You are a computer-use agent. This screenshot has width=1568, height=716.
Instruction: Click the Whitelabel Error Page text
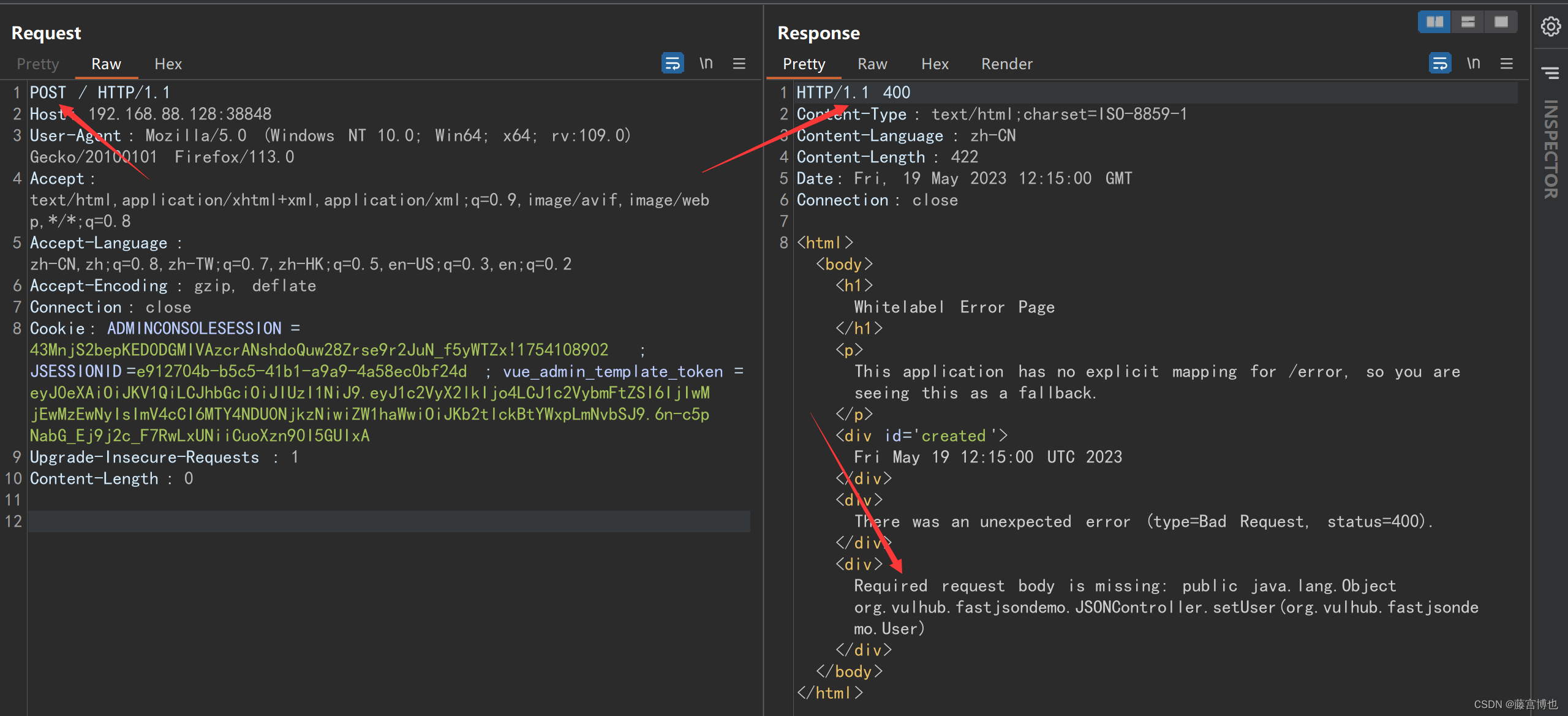click(954, 307)
